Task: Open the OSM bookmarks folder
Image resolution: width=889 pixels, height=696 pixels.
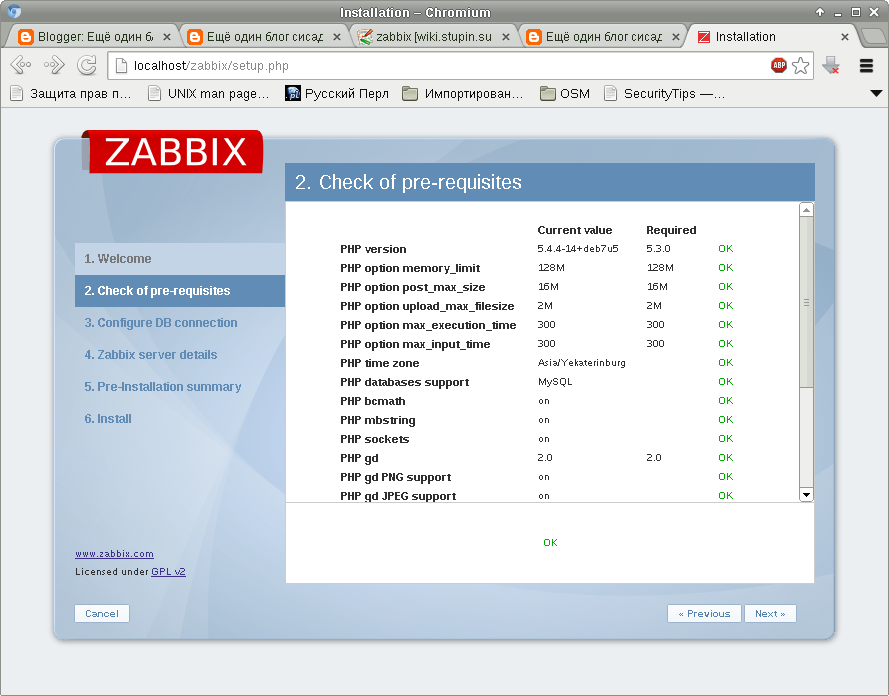Action: coord(565,94)
